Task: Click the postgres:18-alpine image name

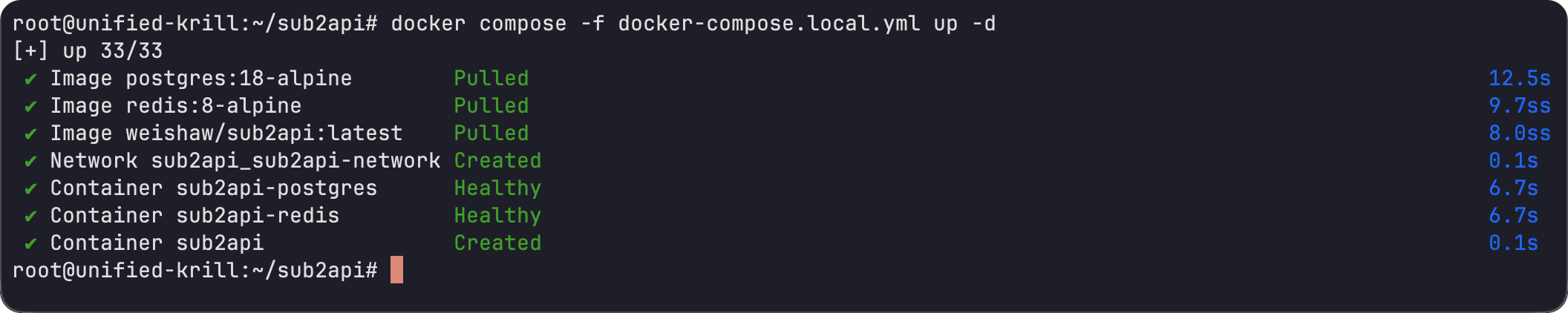Action: (238, 79)
